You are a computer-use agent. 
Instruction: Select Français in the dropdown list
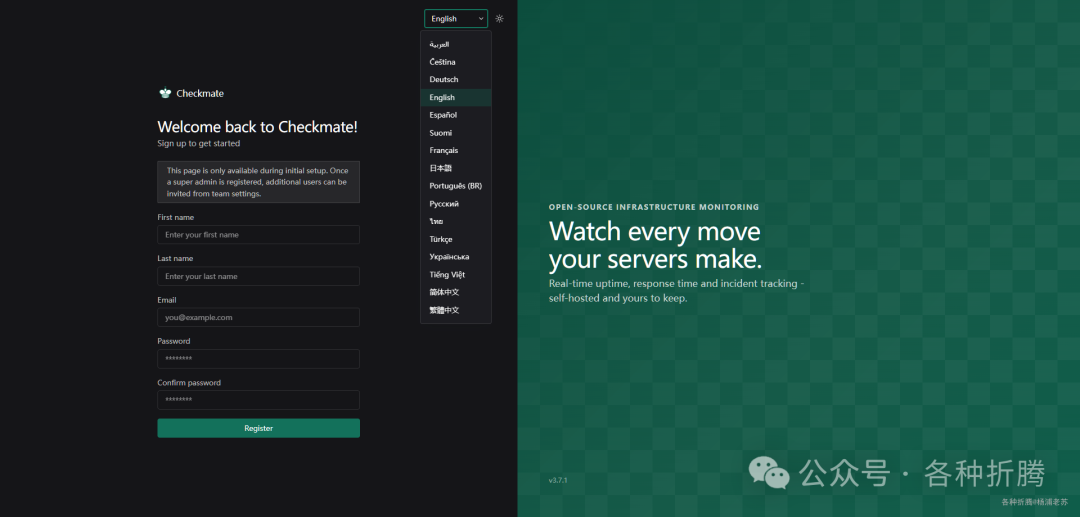456,150
